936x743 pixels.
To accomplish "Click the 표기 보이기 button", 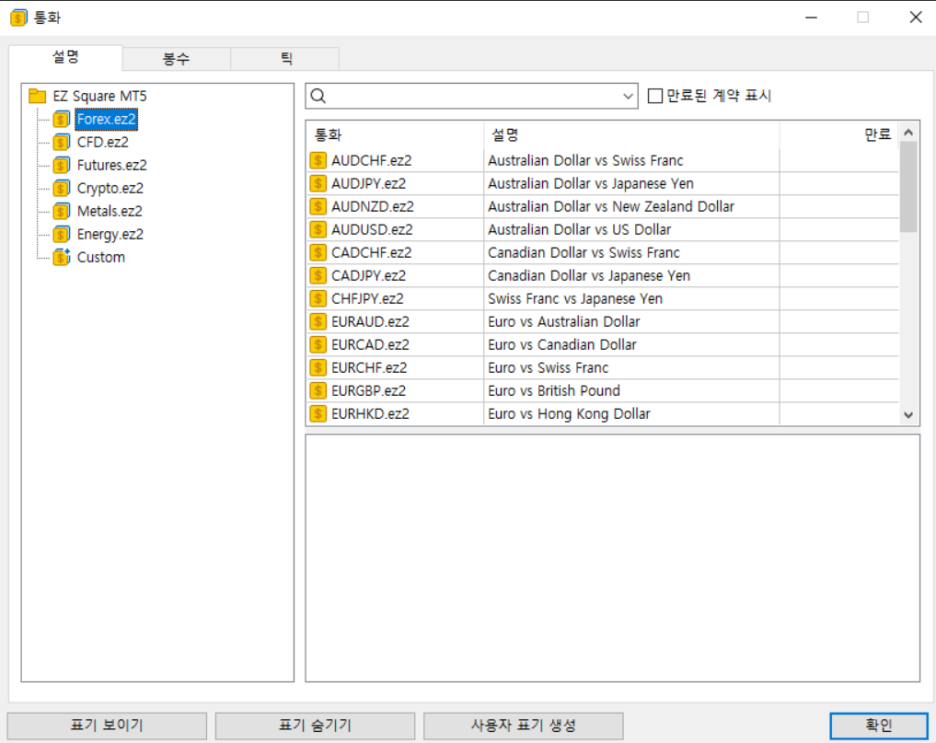I will click(x=107, y=726).
